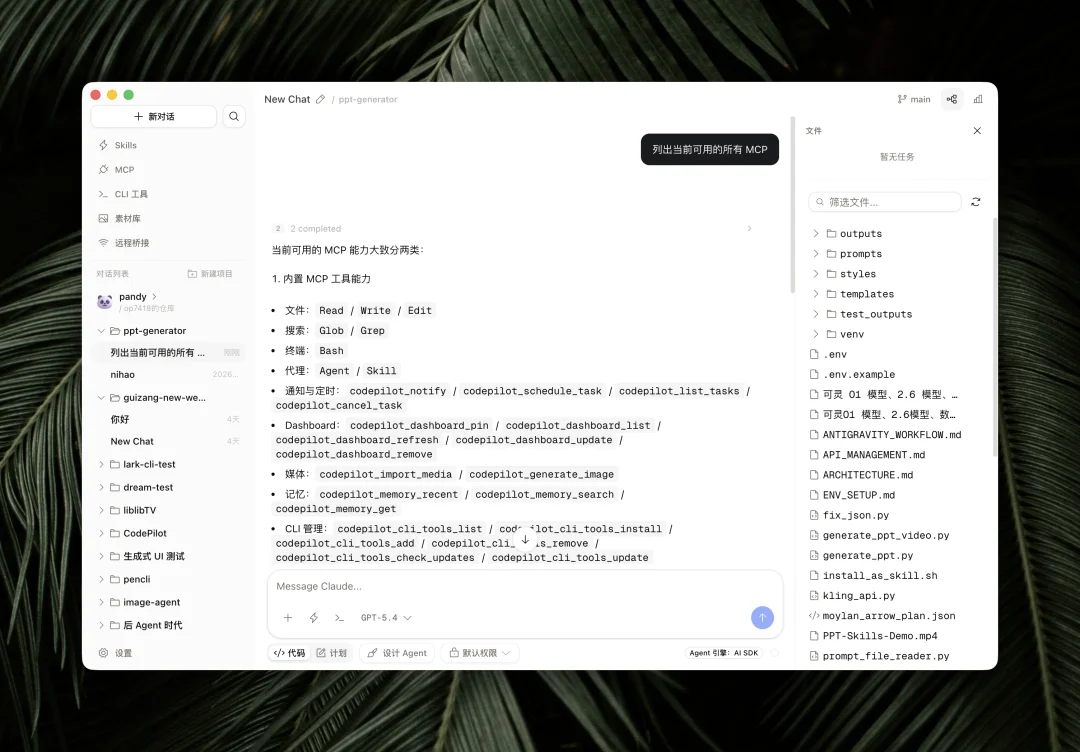Open the share graph icon near main branch

click(x=951, y=99)
